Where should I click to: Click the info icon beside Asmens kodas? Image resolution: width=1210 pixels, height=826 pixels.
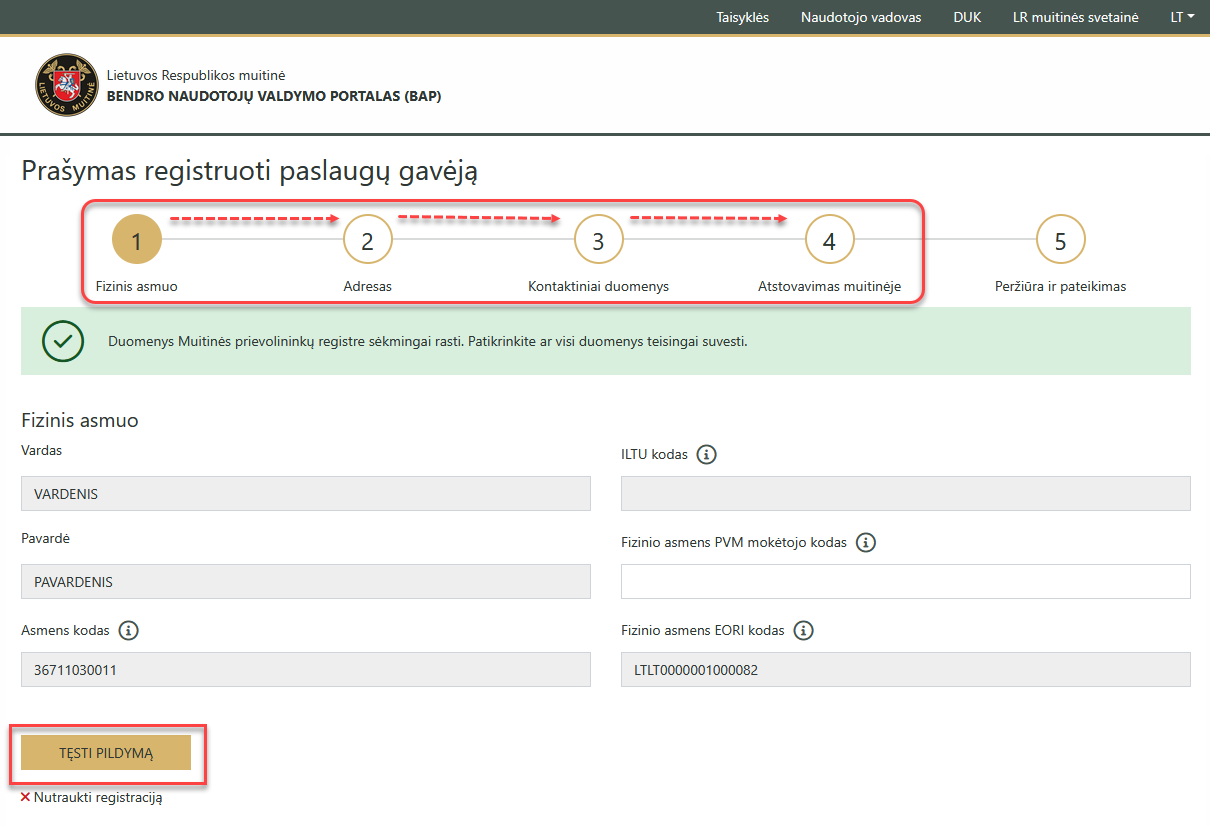129,630
